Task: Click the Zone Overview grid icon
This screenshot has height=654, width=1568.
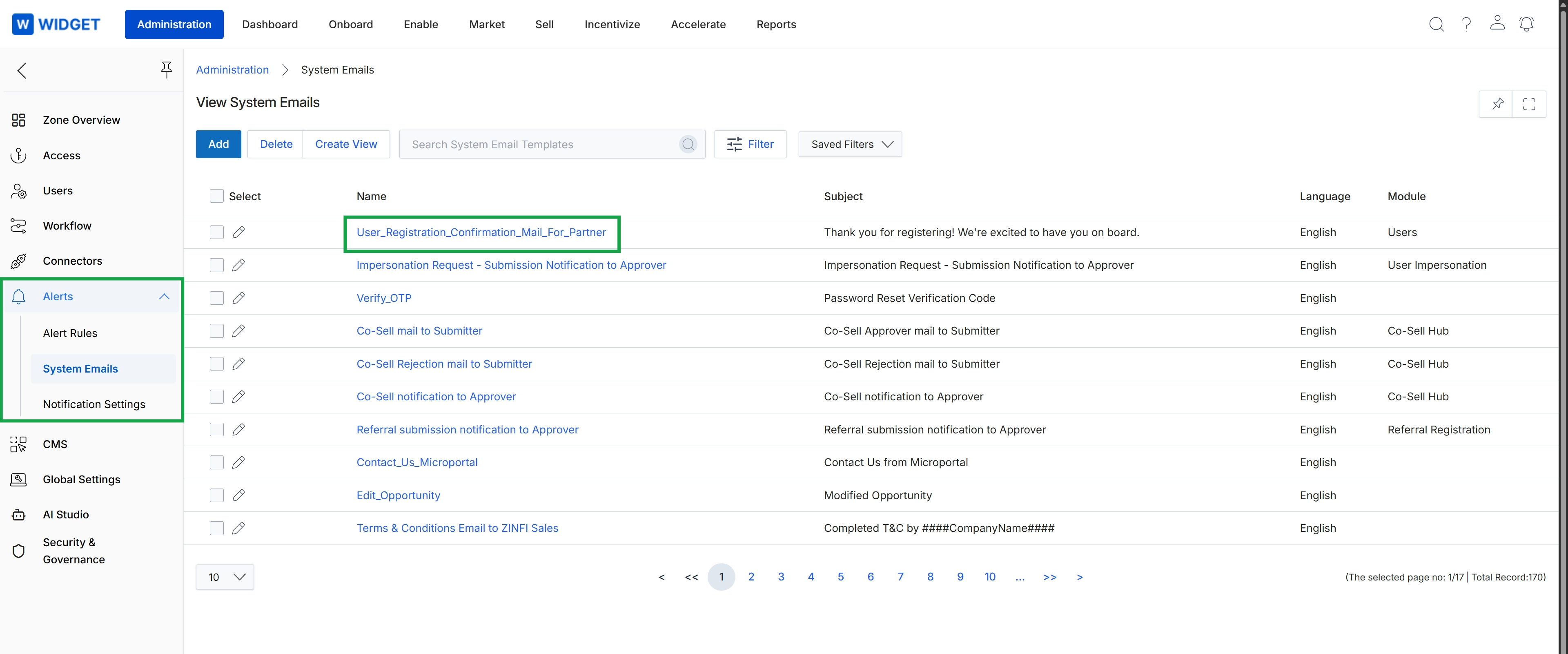Action: [18, 120]
